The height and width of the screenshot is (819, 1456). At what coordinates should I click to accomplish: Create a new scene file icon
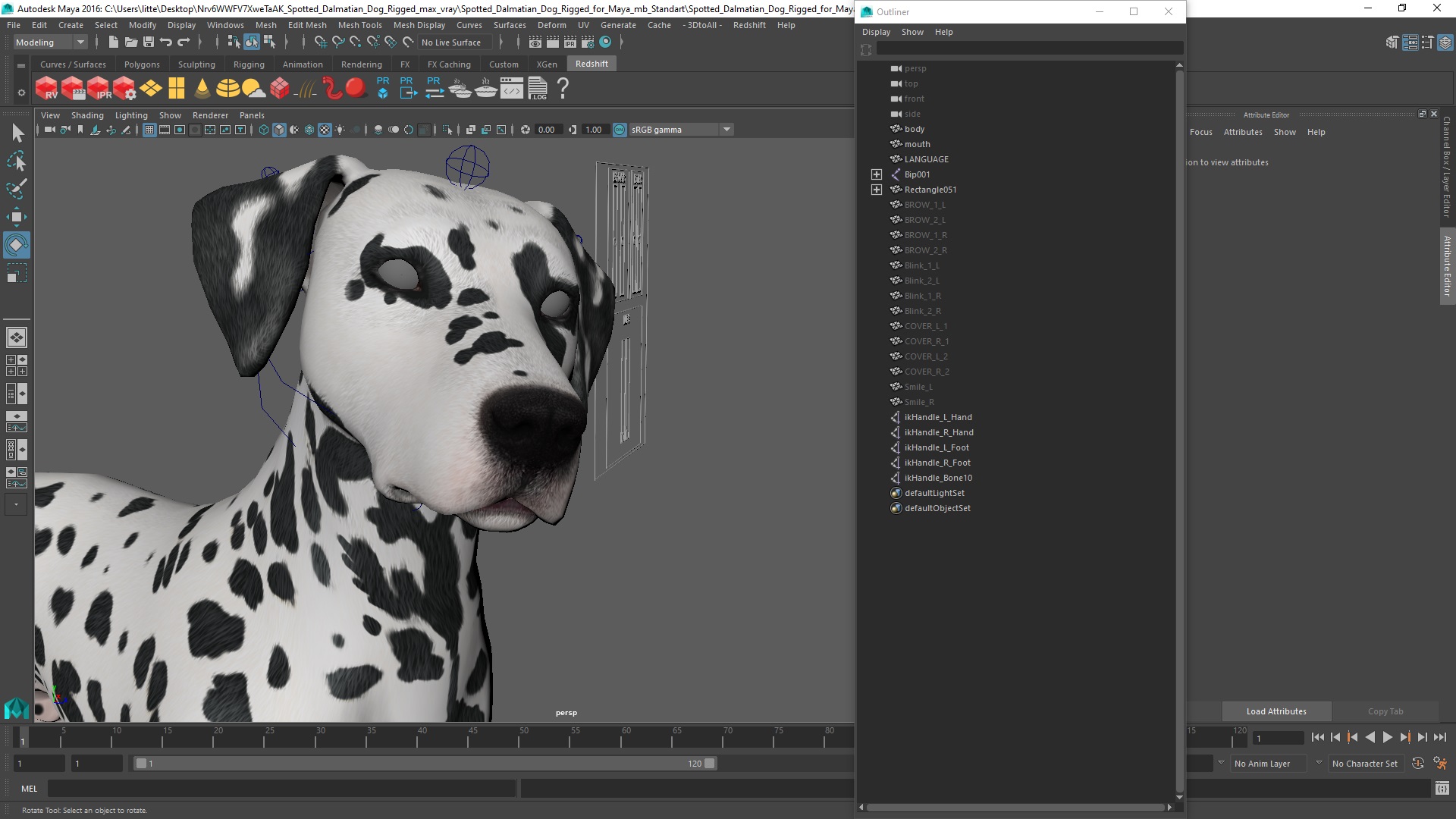(113, 42)
